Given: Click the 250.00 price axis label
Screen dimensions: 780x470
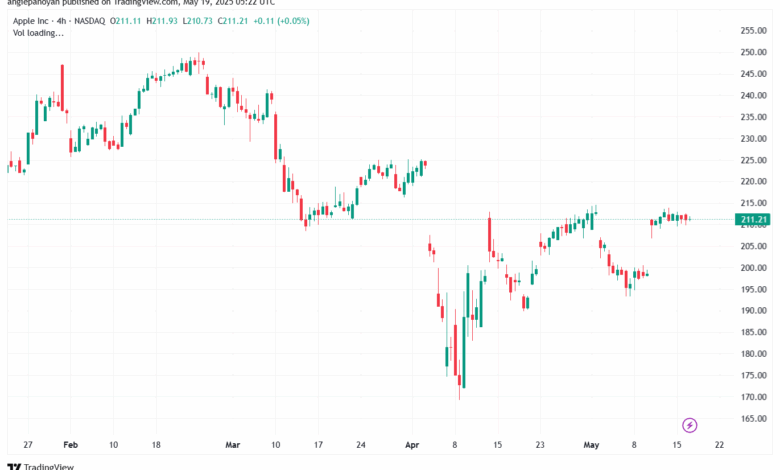Looking at the screenshot, I should tap(753, 52).
